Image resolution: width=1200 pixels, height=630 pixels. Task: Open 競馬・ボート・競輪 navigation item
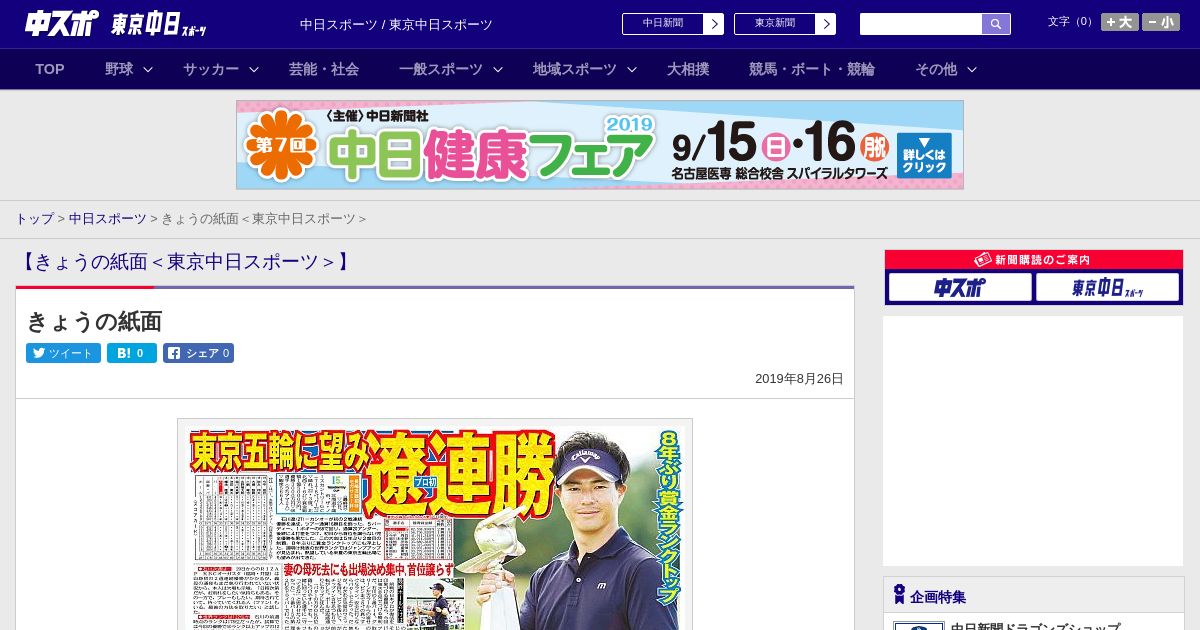[812, 69]
